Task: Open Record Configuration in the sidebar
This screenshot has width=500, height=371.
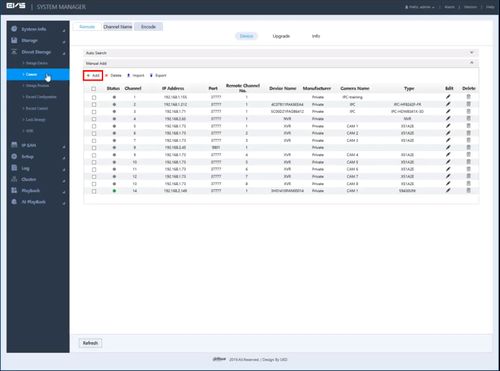Action: (x=41, y=97)
